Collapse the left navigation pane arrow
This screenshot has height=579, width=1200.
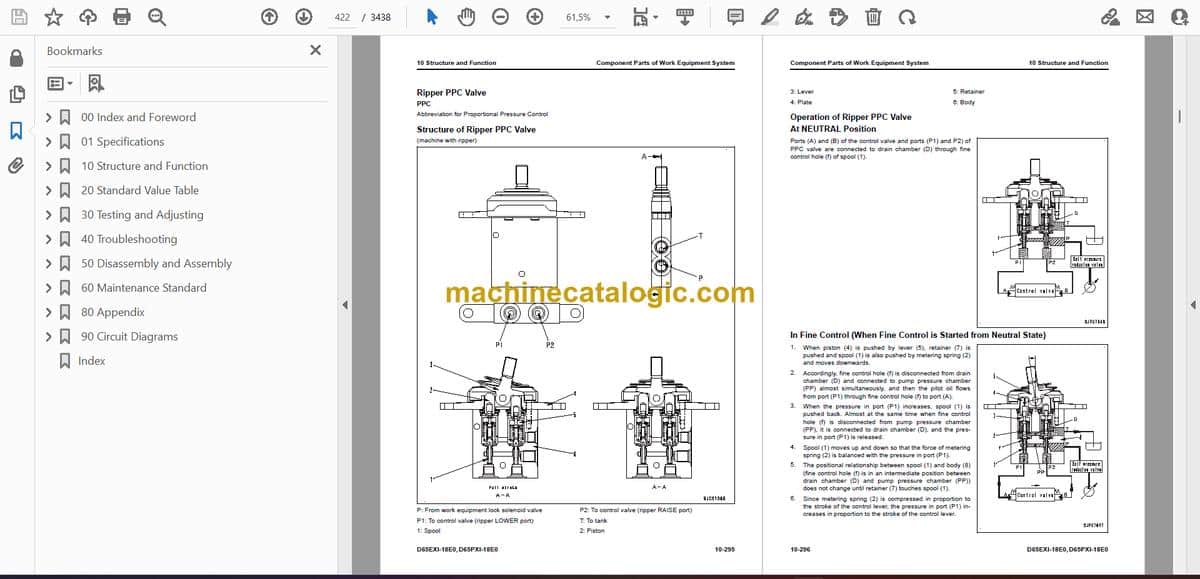pyautogui.click(x=344, y=305)
